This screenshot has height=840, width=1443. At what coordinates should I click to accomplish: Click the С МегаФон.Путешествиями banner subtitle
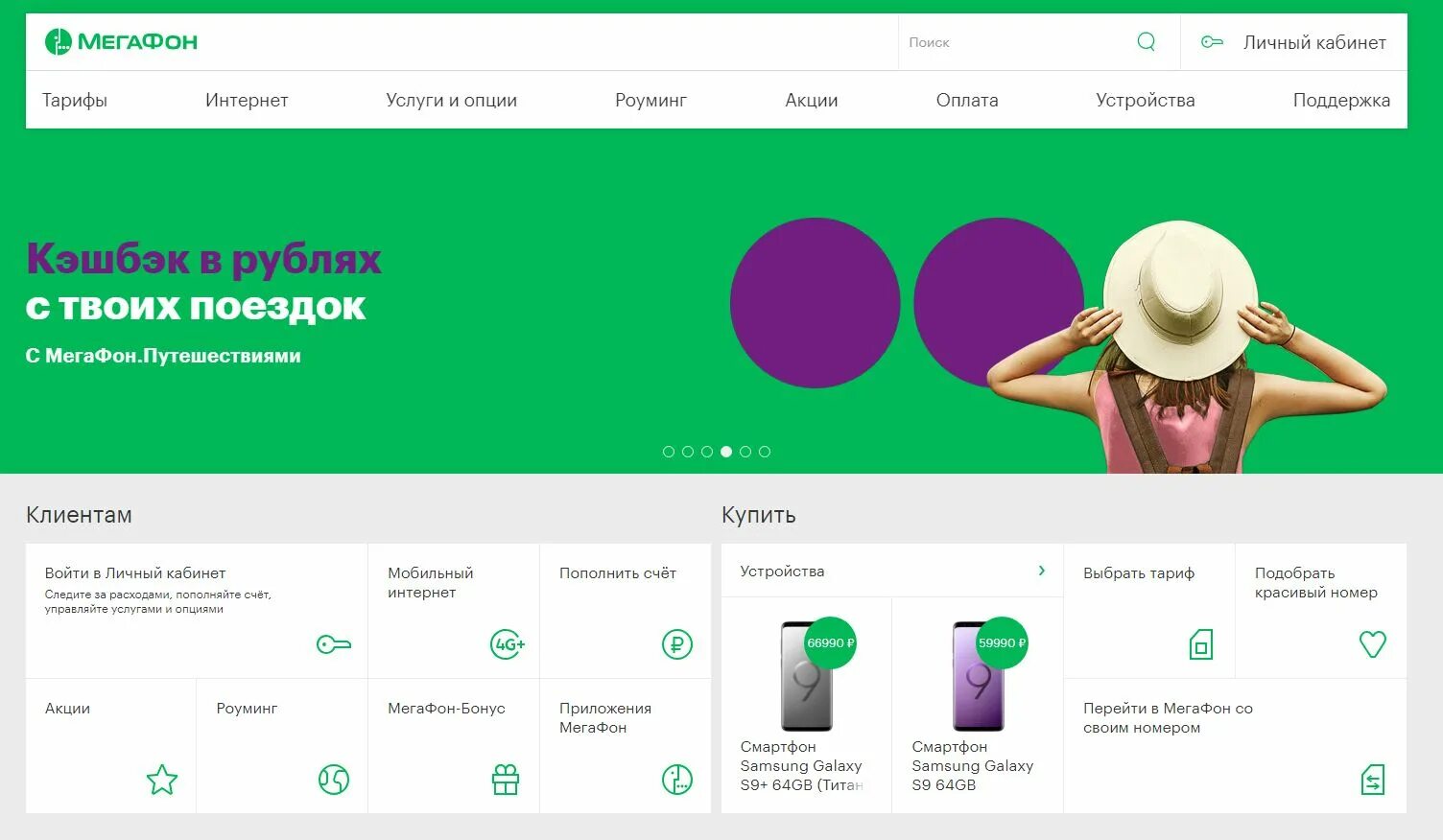[x=163, y=356]
